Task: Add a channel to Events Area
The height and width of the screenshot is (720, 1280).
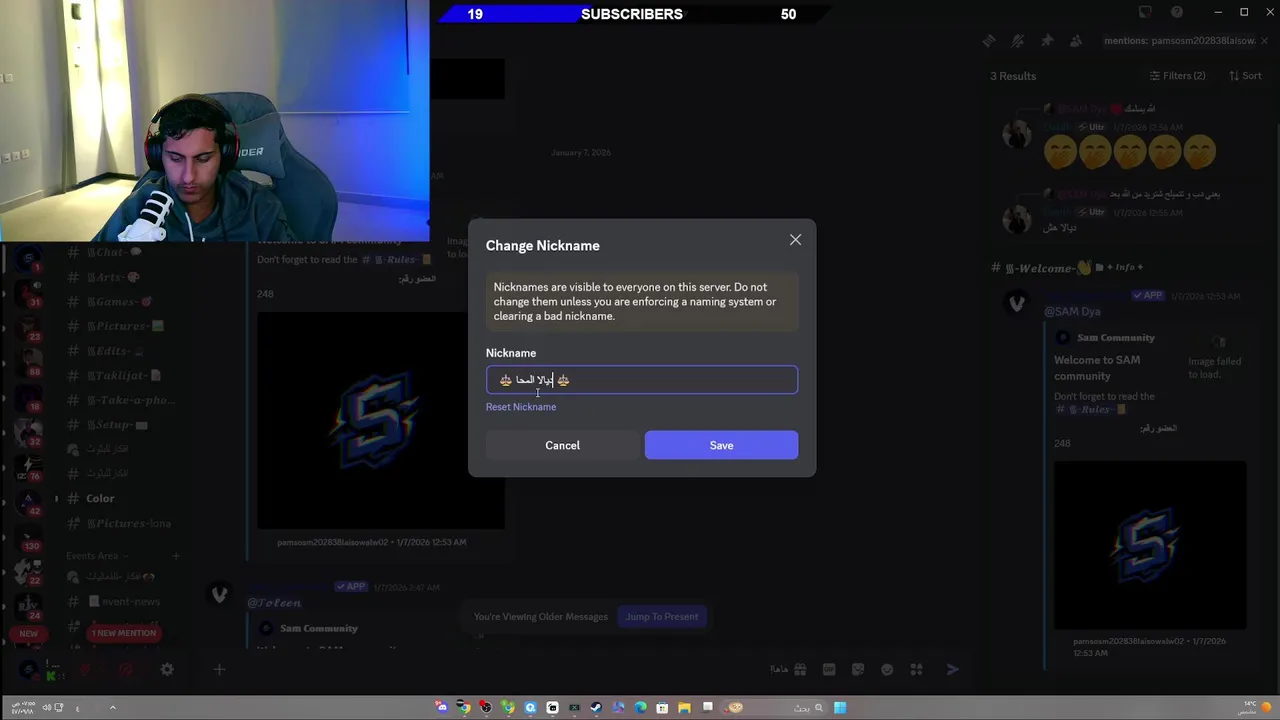Action: 176,556
